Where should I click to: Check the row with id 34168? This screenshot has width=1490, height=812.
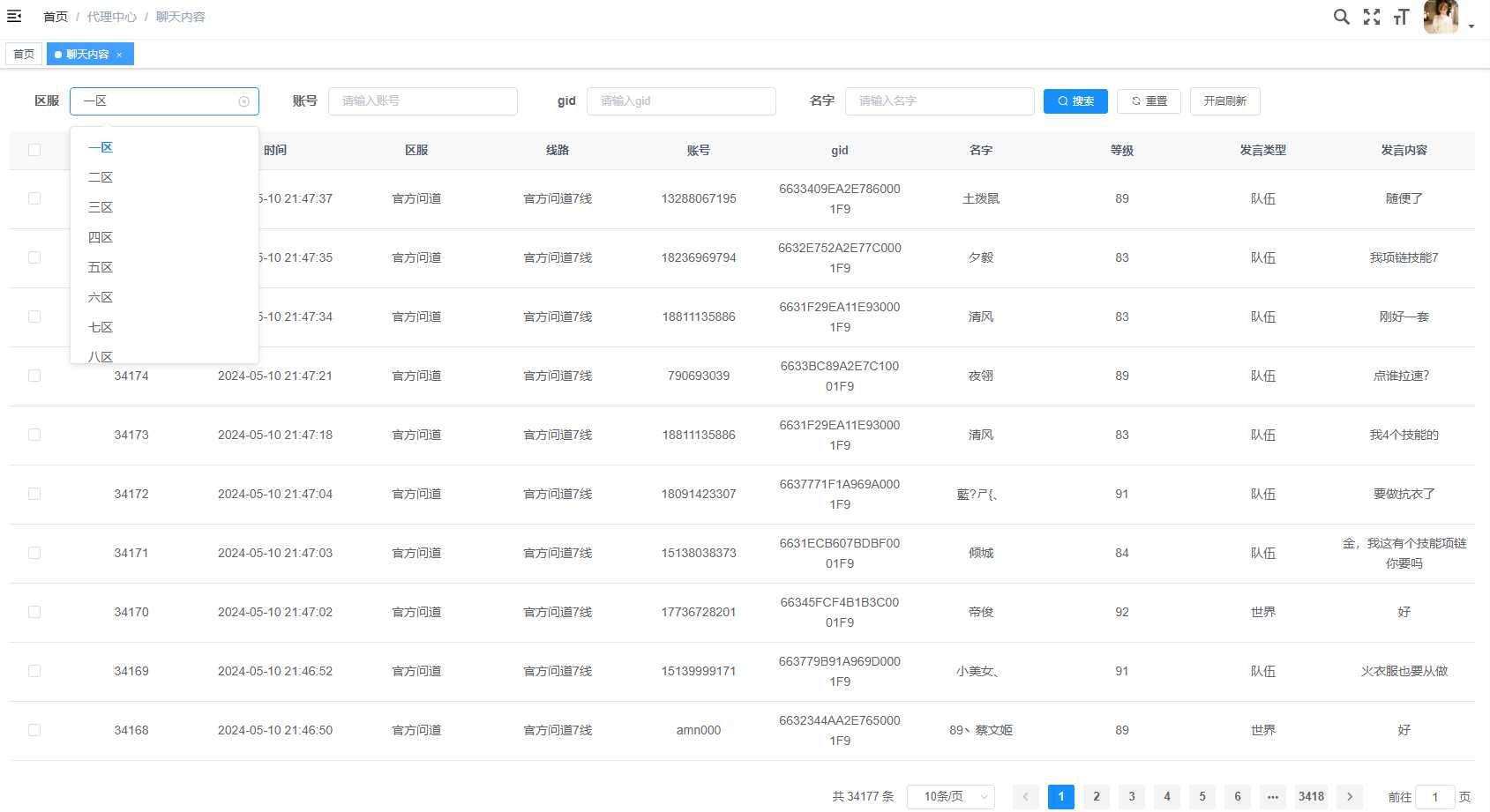pos(34,730)
